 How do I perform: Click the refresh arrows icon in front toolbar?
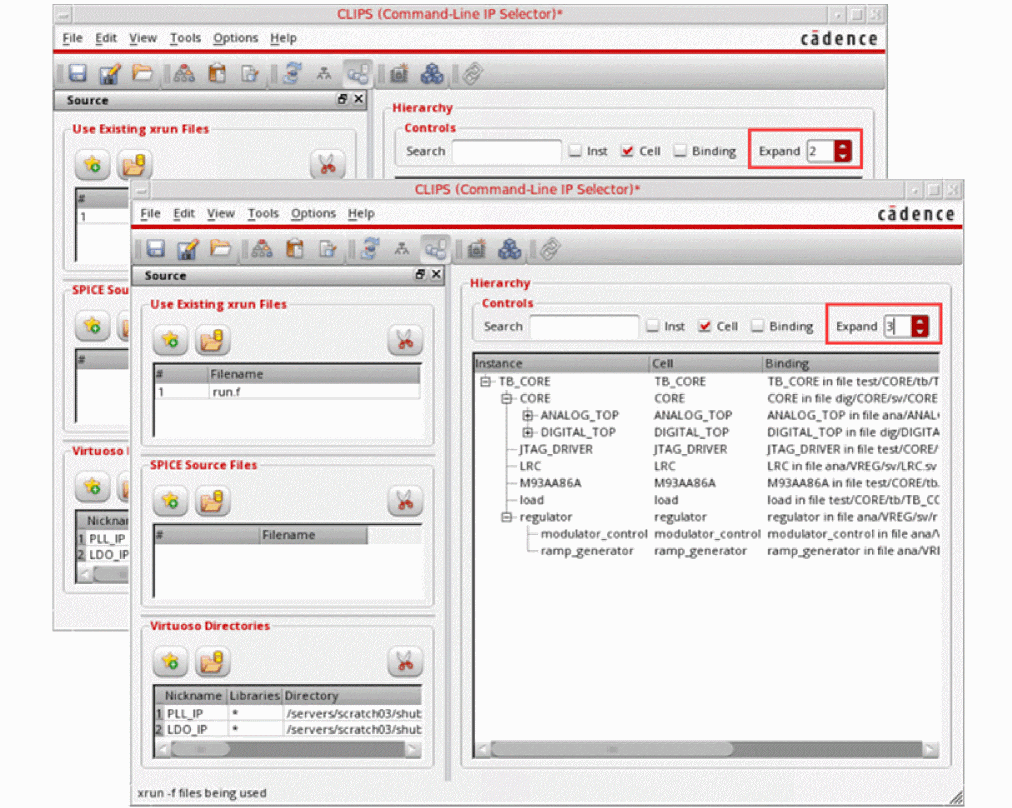coord(370,248)
